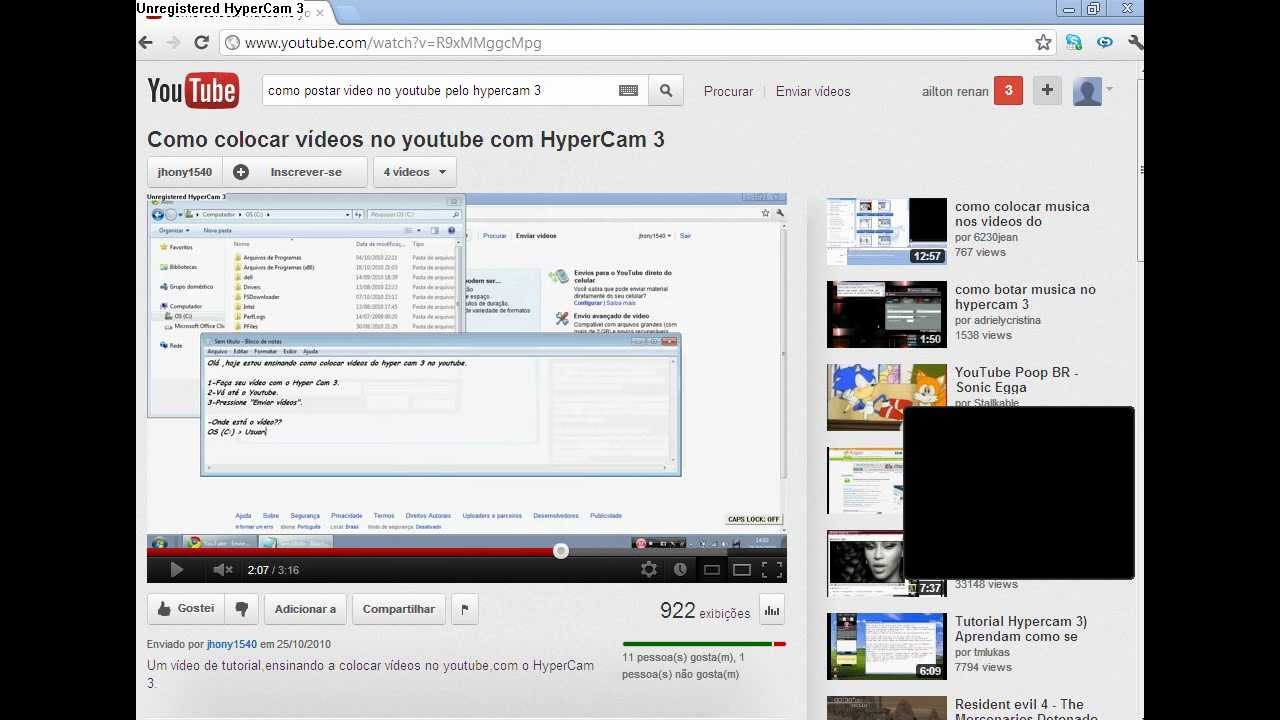The width and height of the screenshot is (1280, 720).
Task: Click jhony1540 uploader link in description
Action: (232, 645)
